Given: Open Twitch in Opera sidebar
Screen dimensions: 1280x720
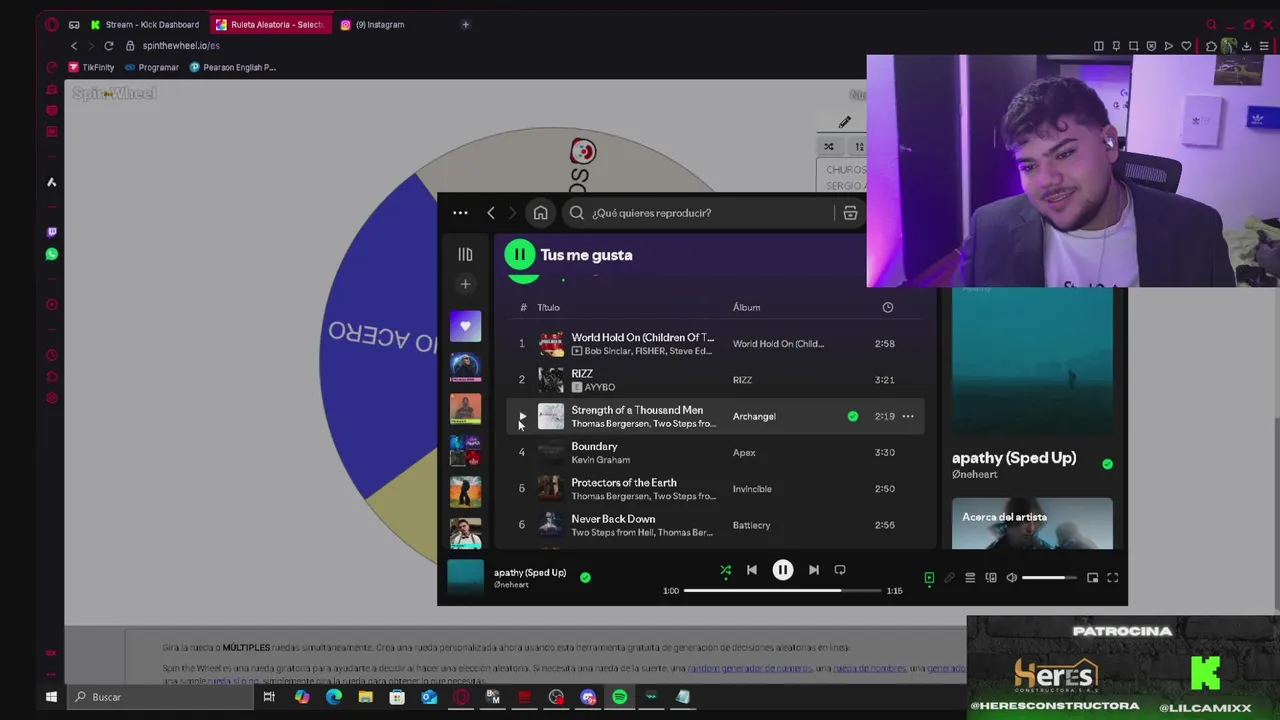Looking at the screenshot, I should (x=52, y=232).
